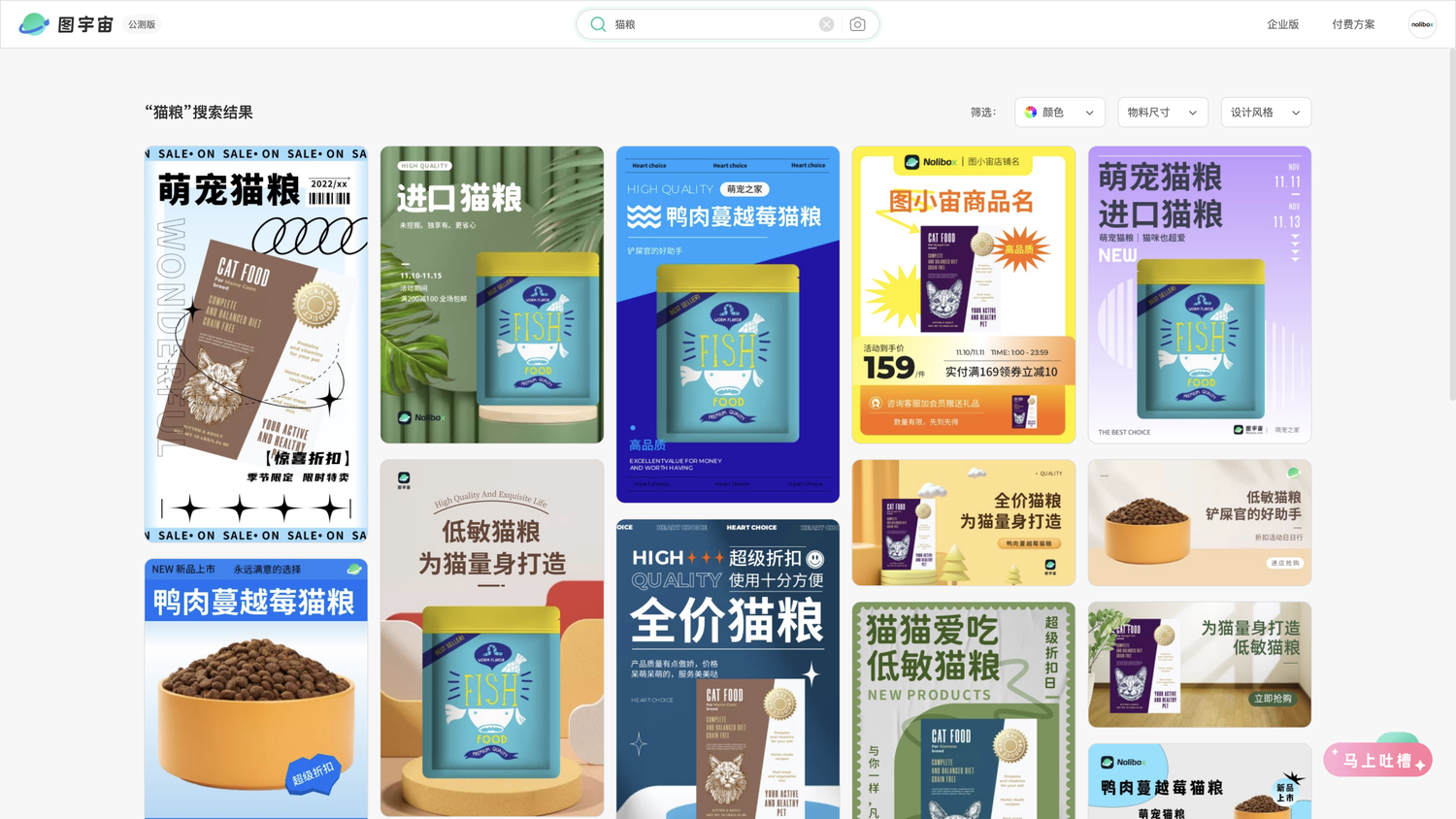Open the purple 萌宠猫粮 进口猫粮 template
1456x819 pixels.
point(1200,295)
